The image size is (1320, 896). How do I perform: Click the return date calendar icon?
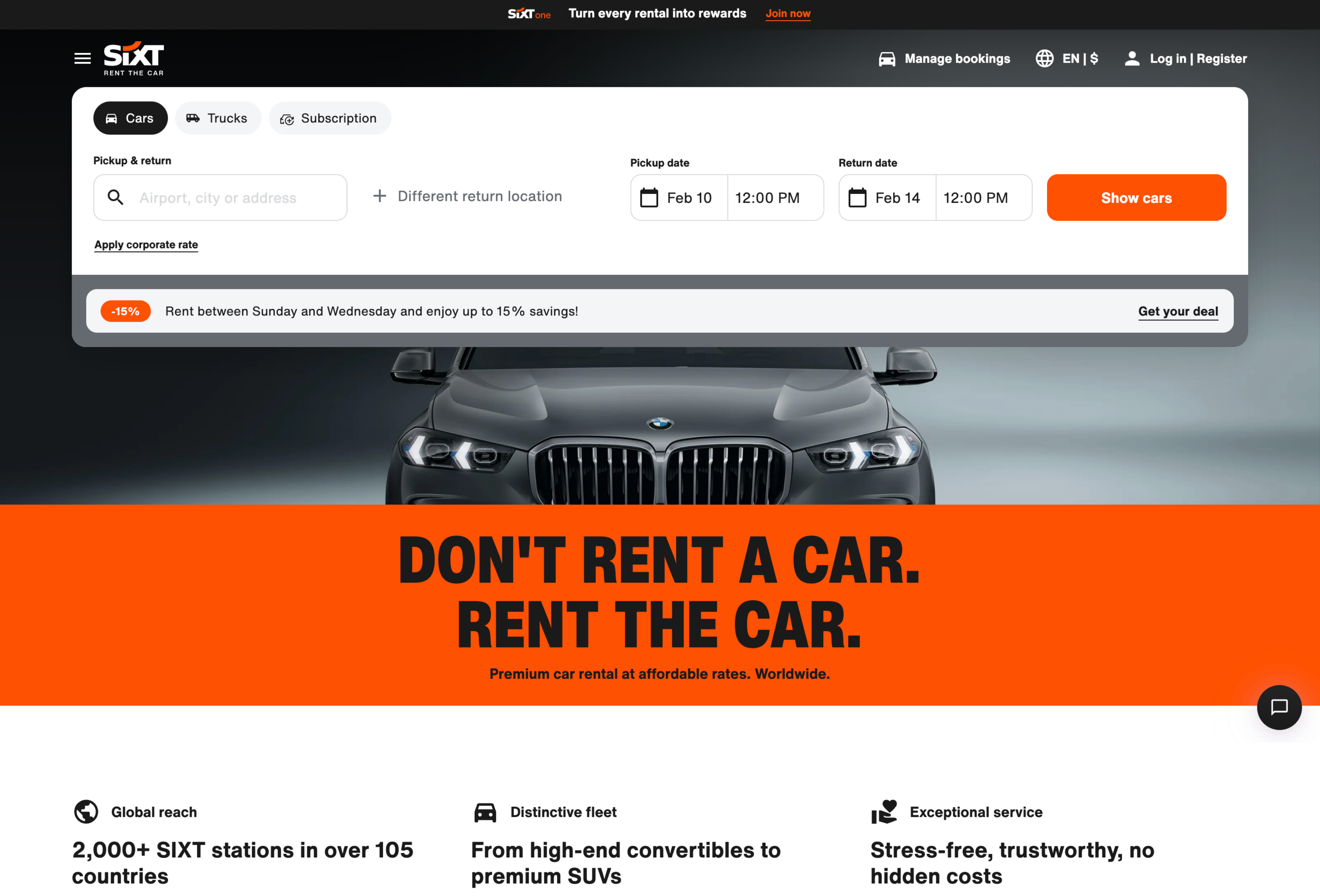[857, 197]
